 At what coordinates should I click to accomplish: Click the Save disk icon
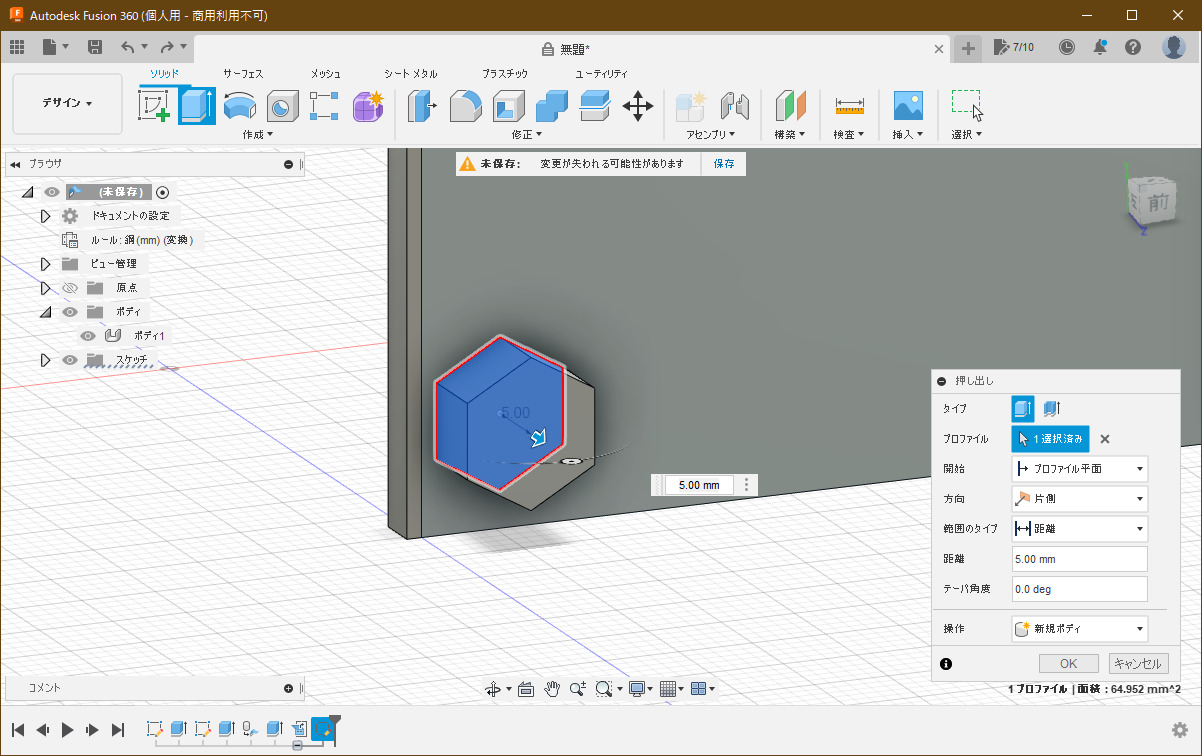pos(95,47)
